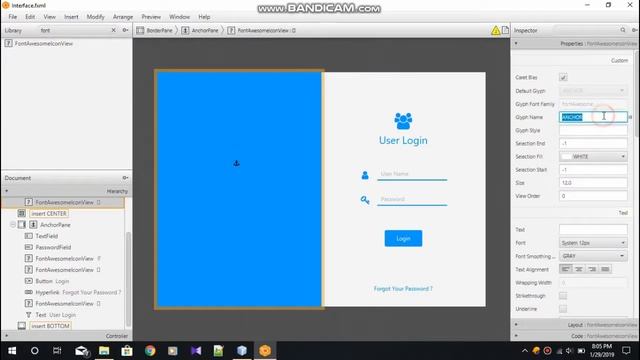Expand the Controller section
The image size is (640, 360).
click(x=7, y=336)
